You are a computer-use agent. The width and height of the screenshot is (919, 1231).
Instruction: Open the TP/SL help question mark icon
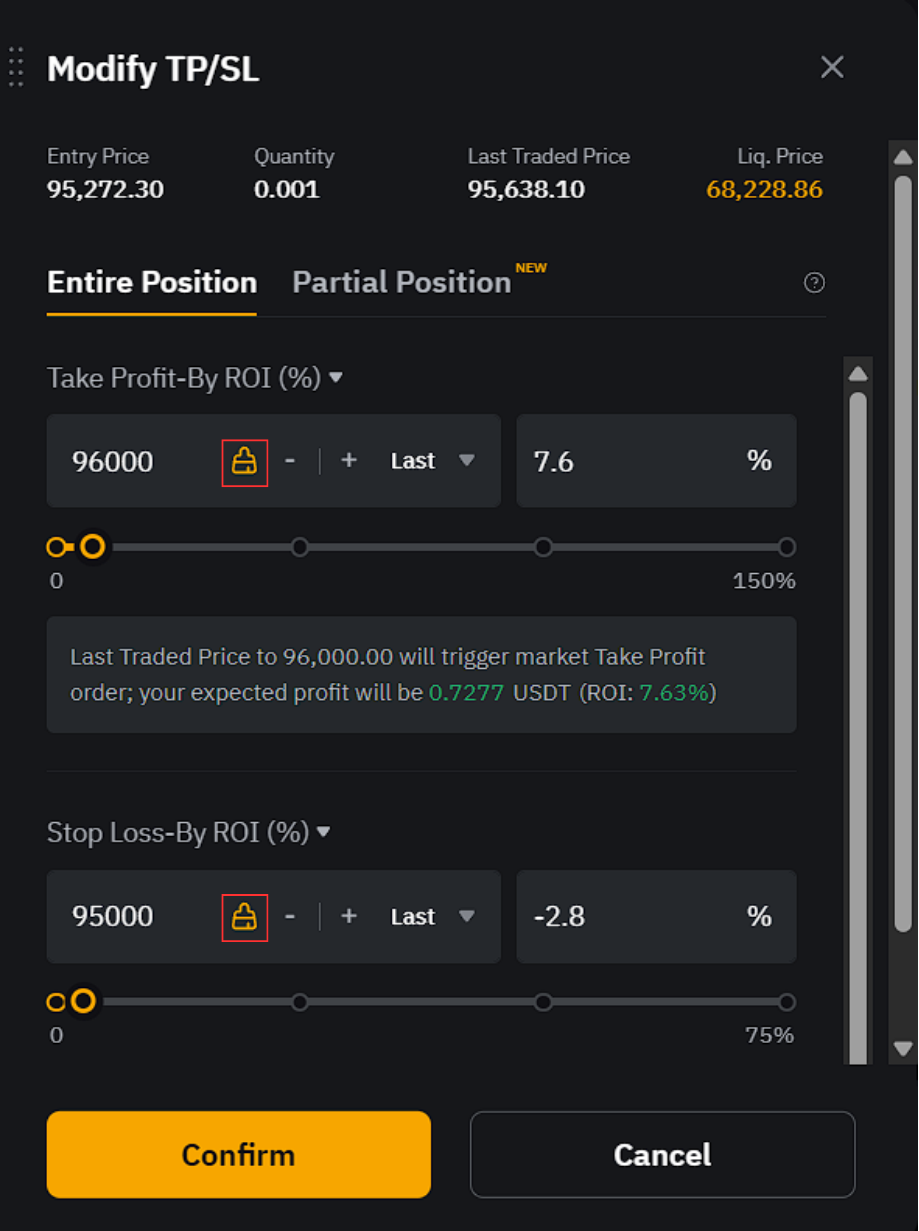pyautogui.click(x=814, y=283)
